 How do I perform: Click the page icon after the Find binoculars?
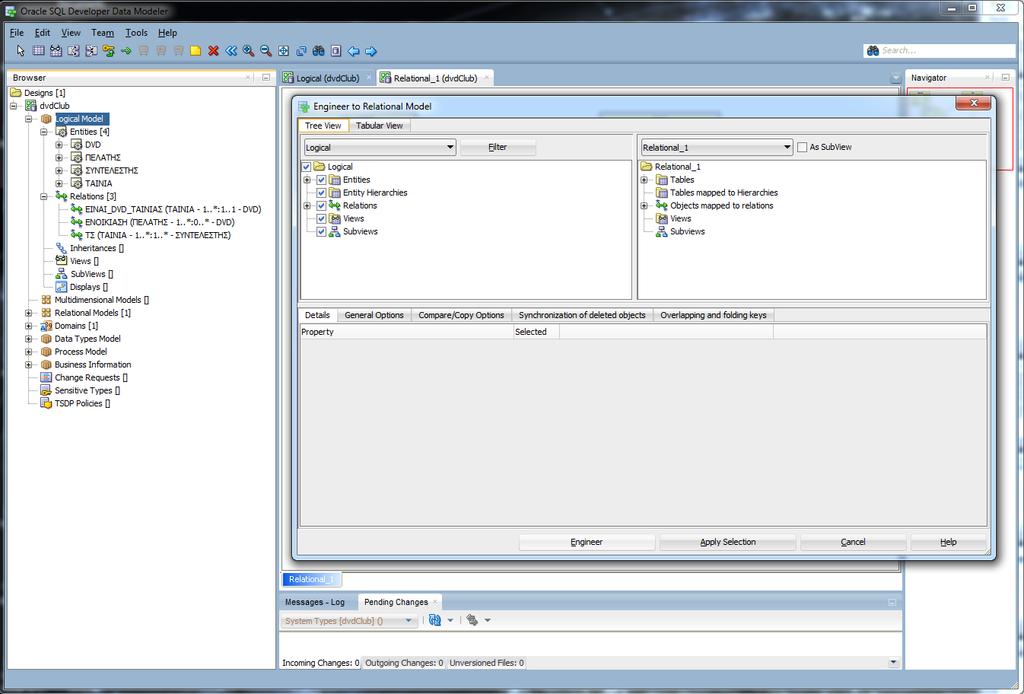pos(336,51)
